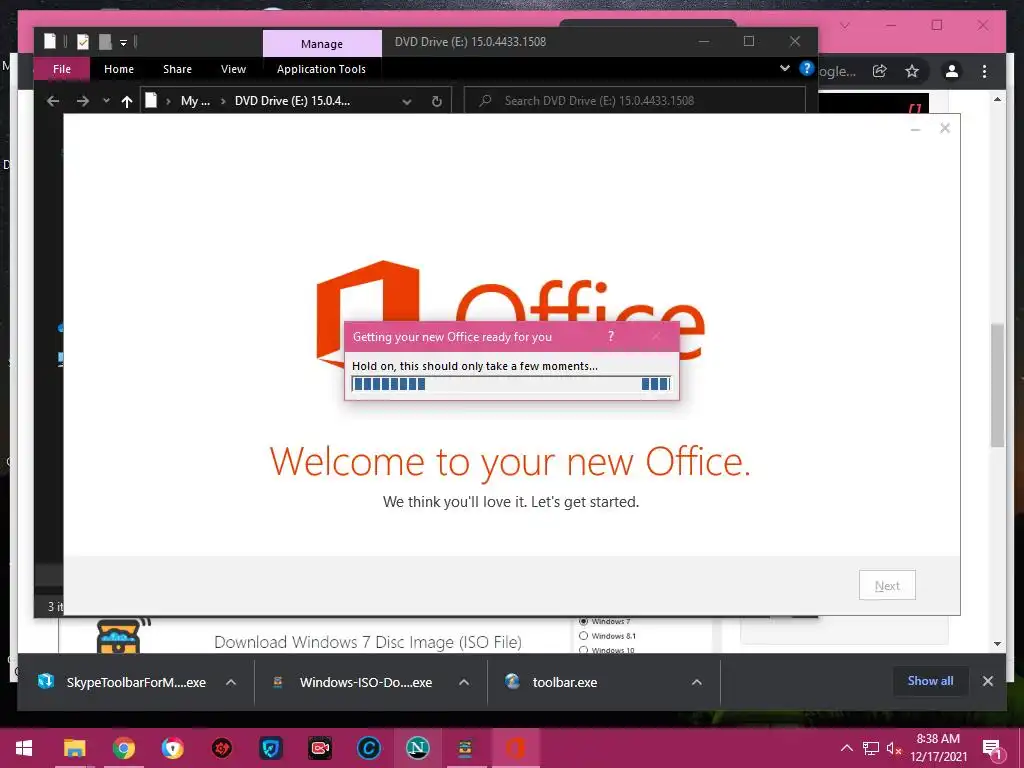Go forward in File Explorer
Screen dimensions: 1024x768
tap(82, 101)
